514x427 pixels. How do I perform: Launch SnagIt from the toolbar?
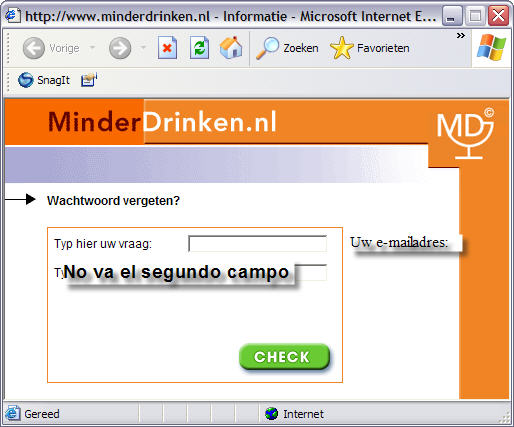point(44,80)
